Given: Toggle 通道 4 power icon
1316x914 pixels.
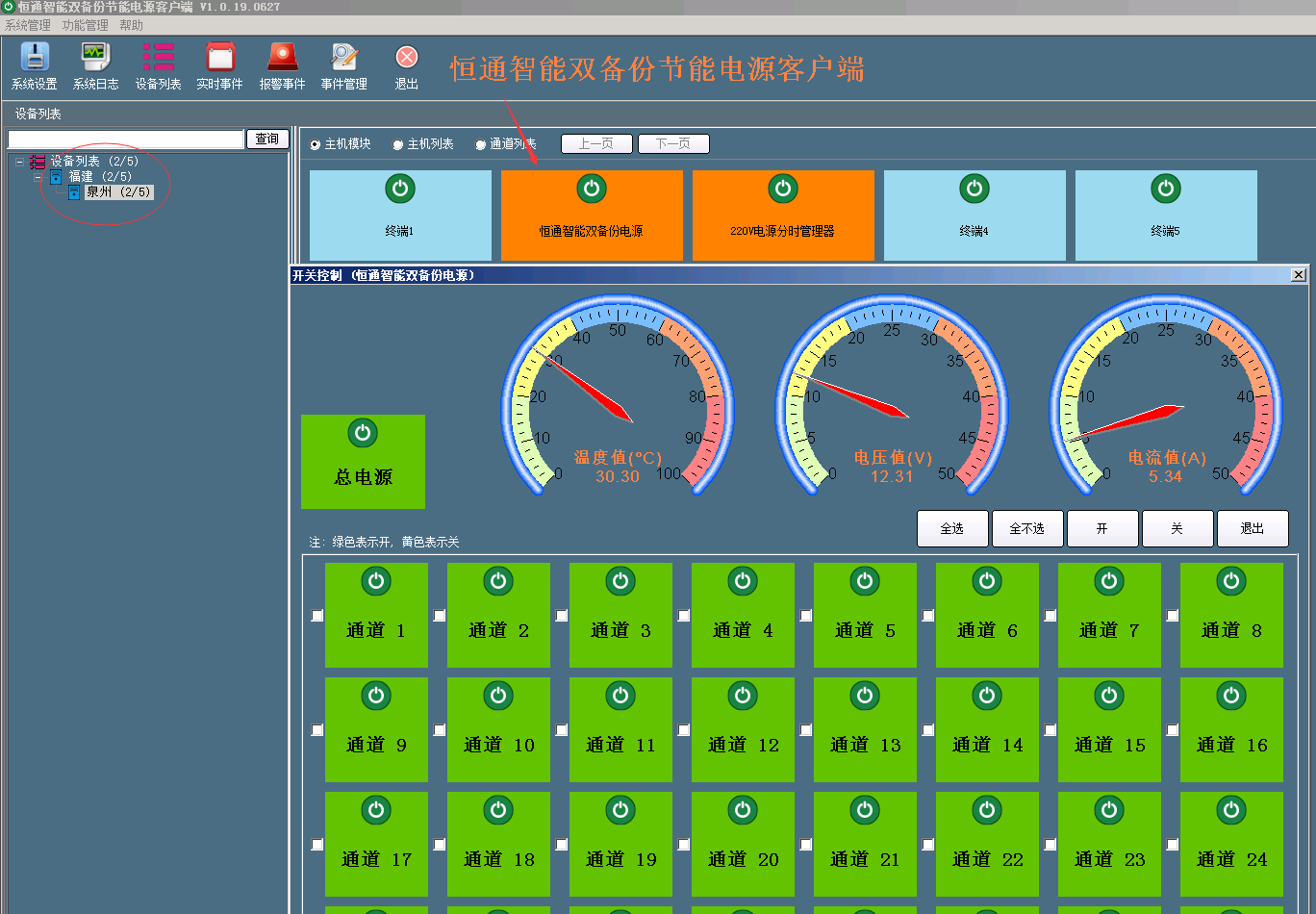Looking at the screenshot, I should 743,581.
